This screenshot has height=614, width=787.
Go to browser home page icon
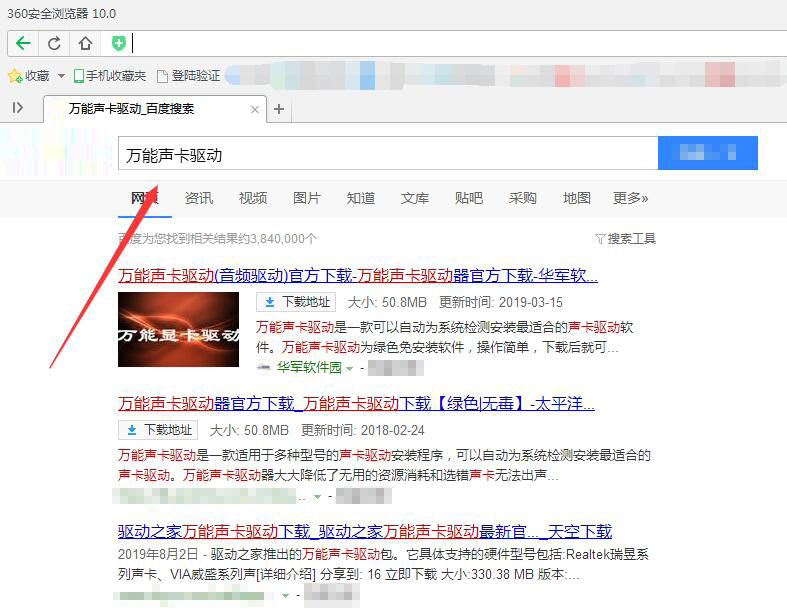(x=85, y=43)
